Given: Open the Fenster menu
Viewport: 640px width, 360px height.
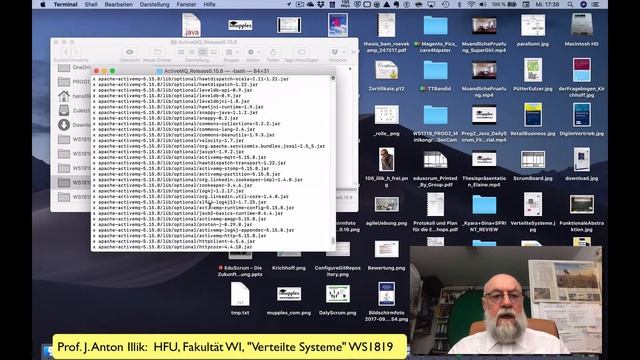Looking at the screenshot, I should tap(186, 4).
